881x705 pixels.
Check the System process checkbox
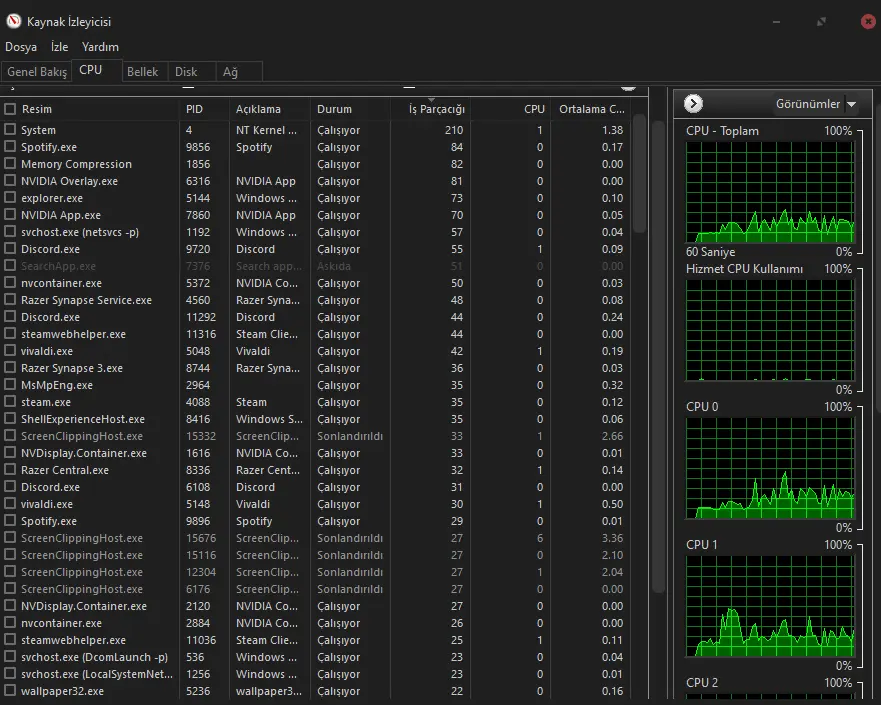pos(10,130)
